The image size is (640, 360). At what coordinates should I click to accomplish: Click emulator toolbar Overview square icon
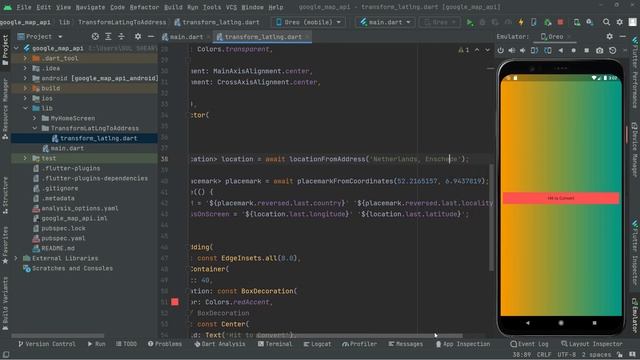click(x=587, y=50)
